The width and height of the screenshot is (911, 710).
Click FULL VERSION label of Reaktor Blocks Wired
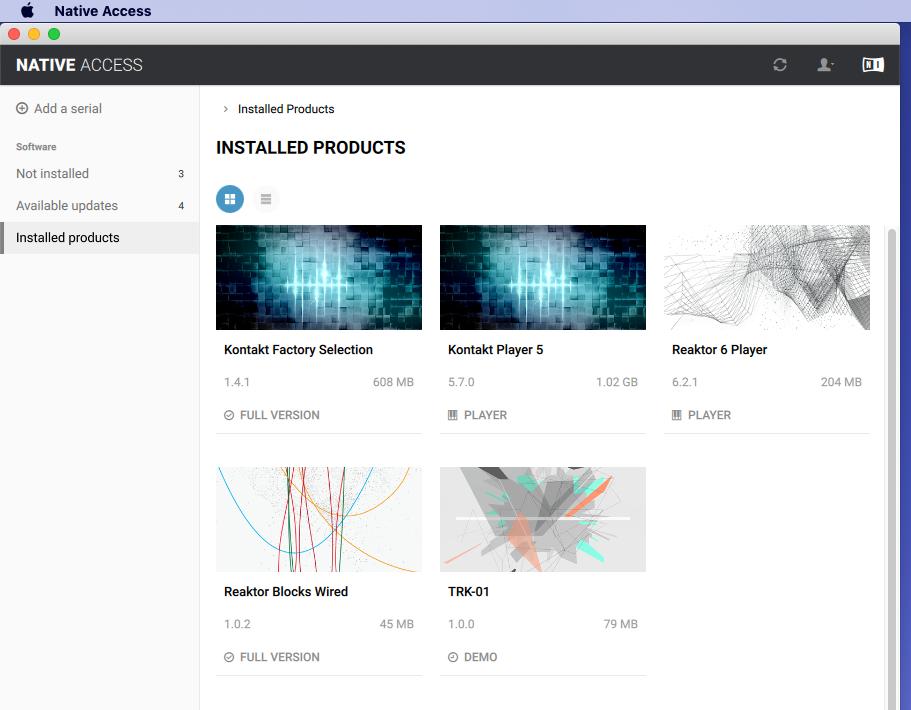coord(279,657)
